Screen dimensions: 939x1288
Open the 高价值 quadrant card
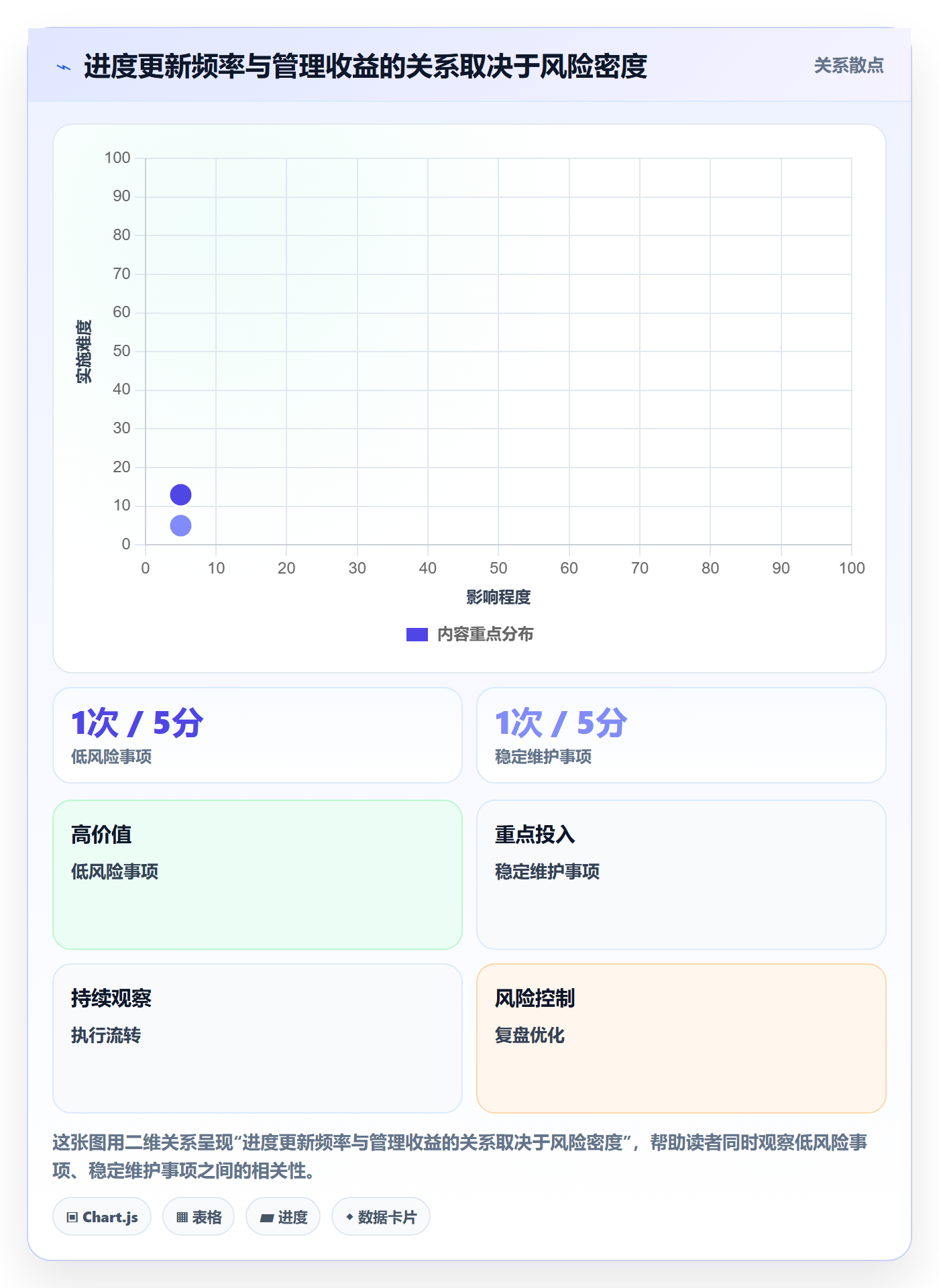(x=258, y=875)
